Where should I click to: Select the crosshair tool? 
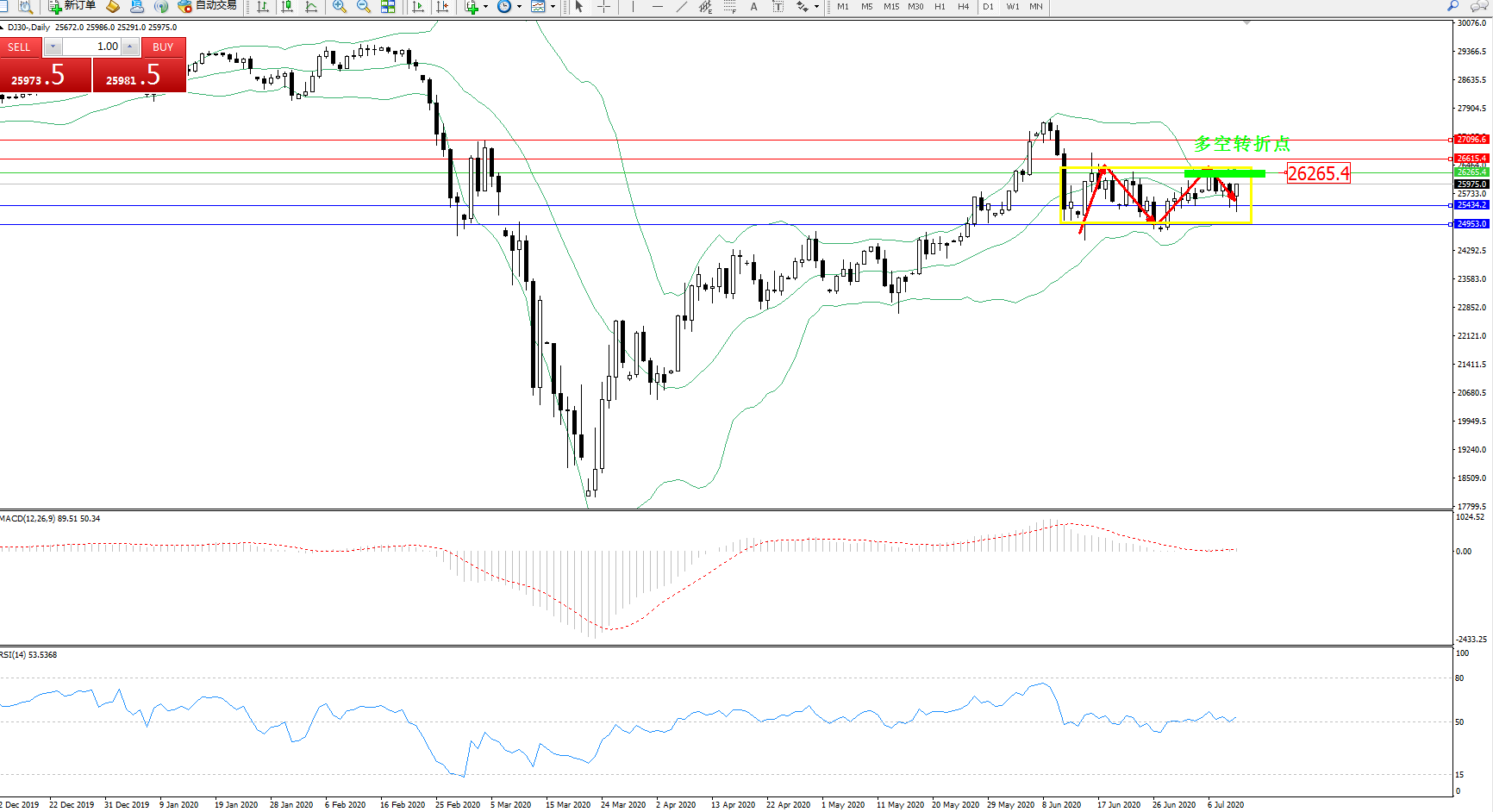[x=603, y=6]
